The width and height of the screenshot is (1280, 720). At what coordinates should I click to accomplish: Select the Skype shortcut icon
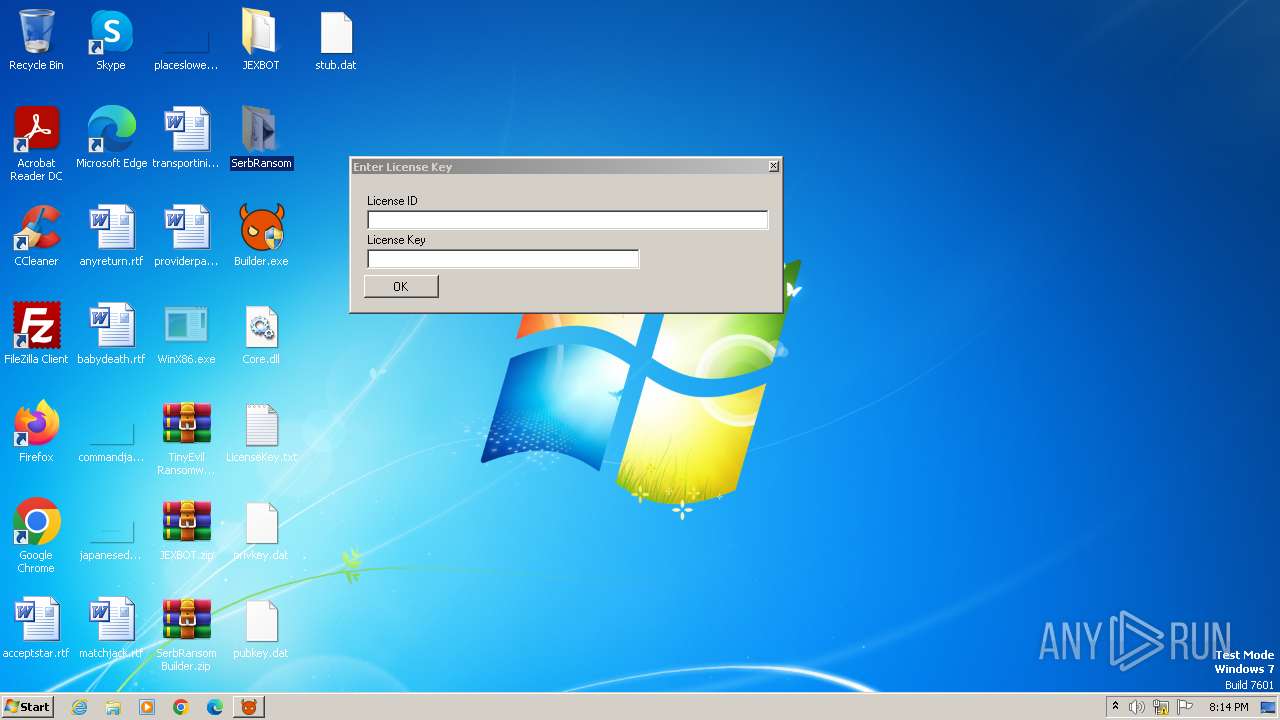pyautogui.click(x=111, y=41)
